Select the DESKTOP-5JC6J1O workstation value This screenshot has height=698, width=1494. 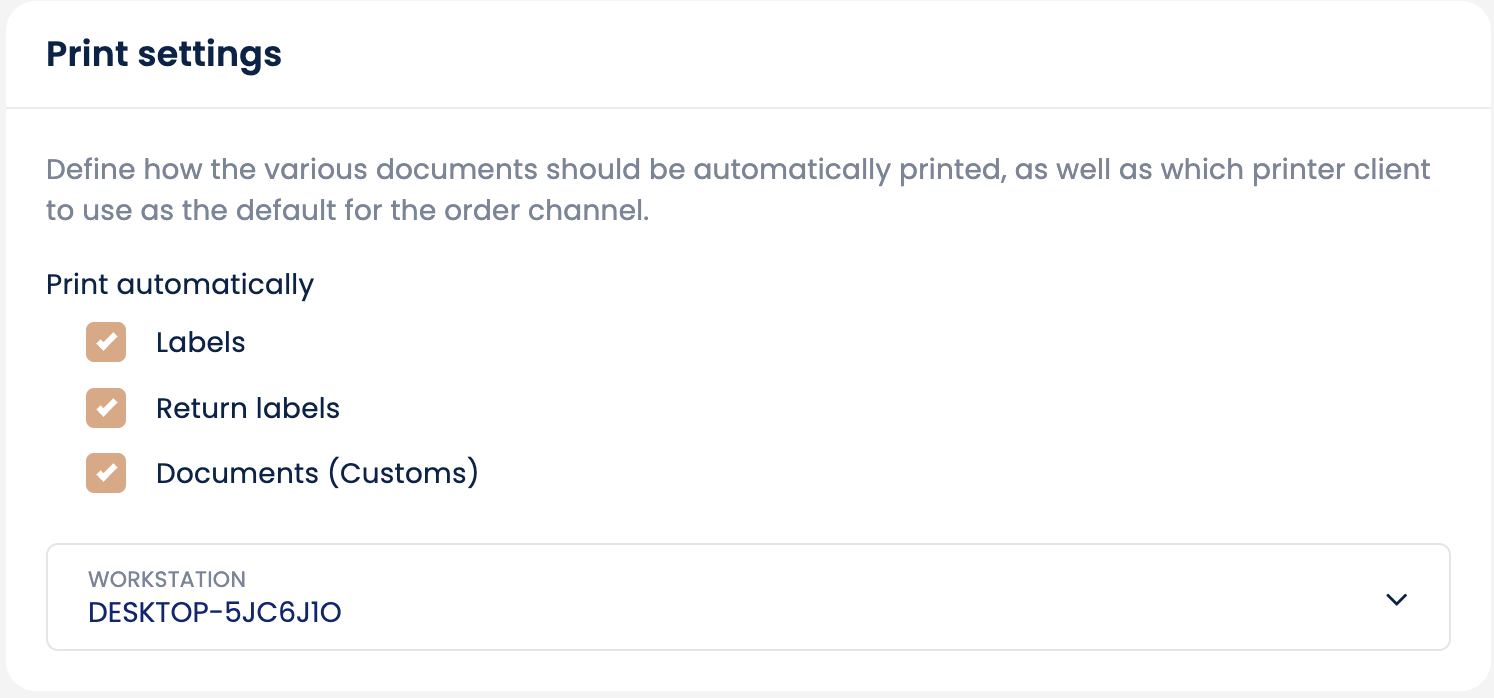(x=215, y=612)
